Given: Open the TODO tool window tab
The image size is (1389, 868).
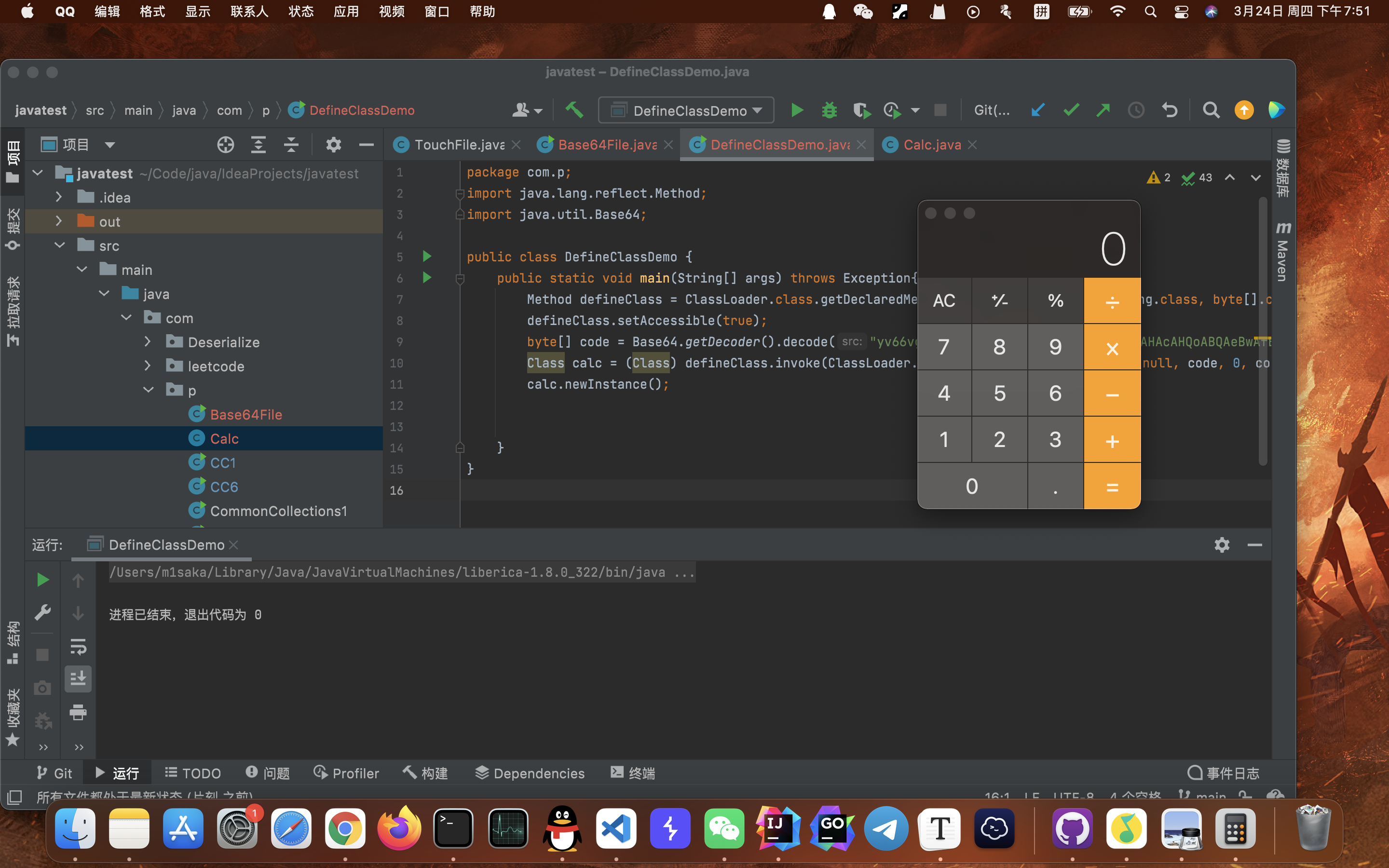Looking at the screenshot, I should (x=192, y=773).
